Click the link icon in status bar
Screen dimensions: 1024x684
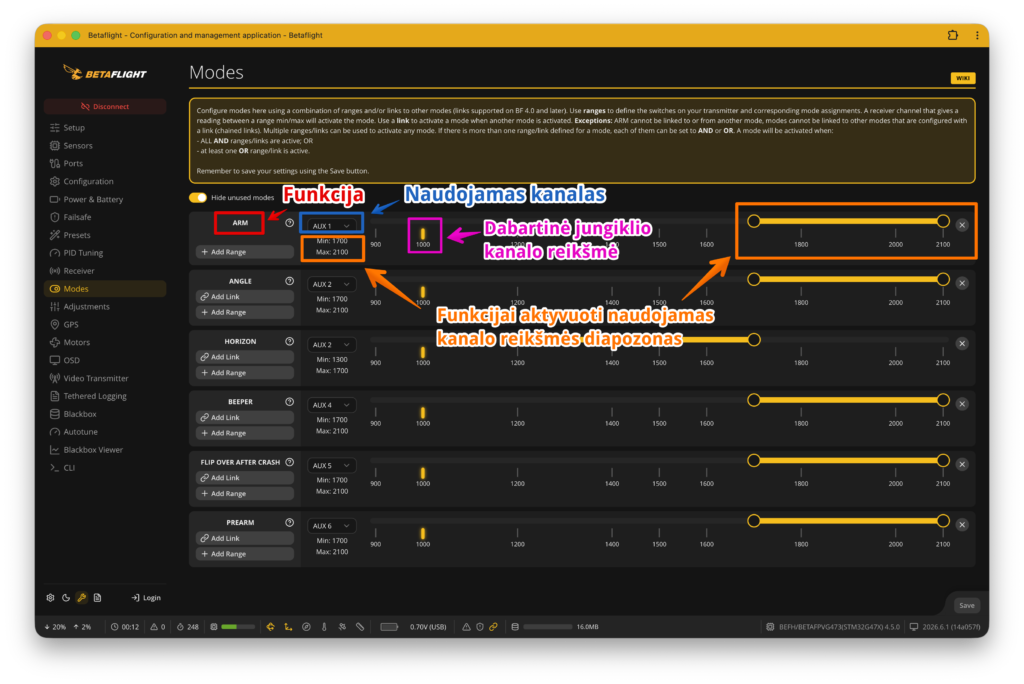494,627
